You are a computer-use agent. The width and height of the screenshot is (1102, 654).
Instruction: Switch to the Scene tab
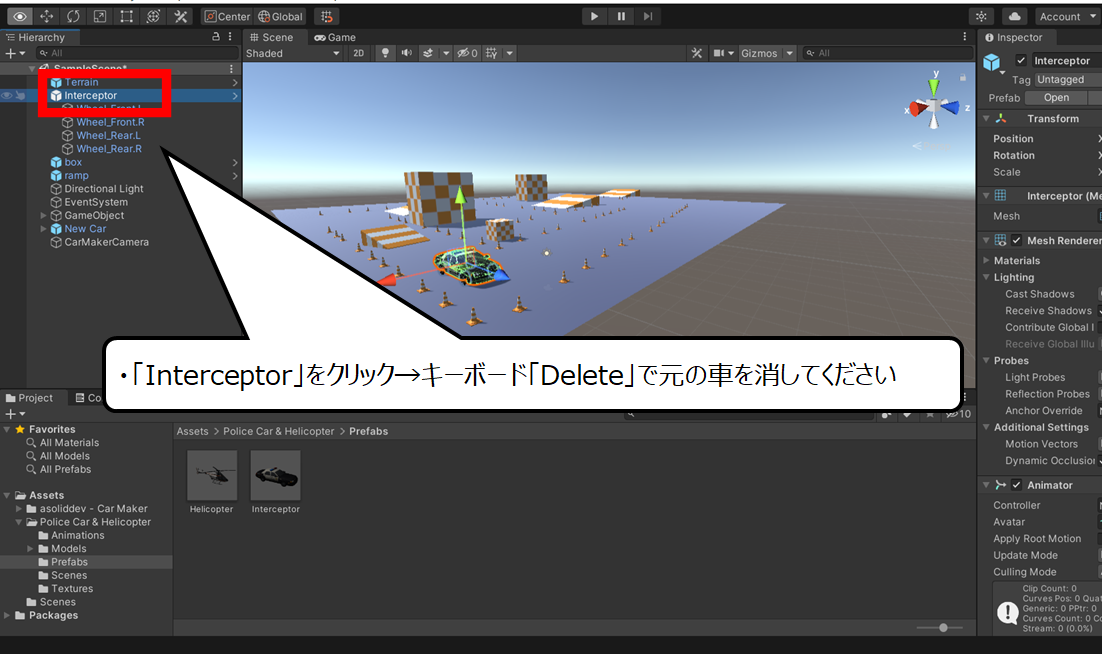point(271,37)
